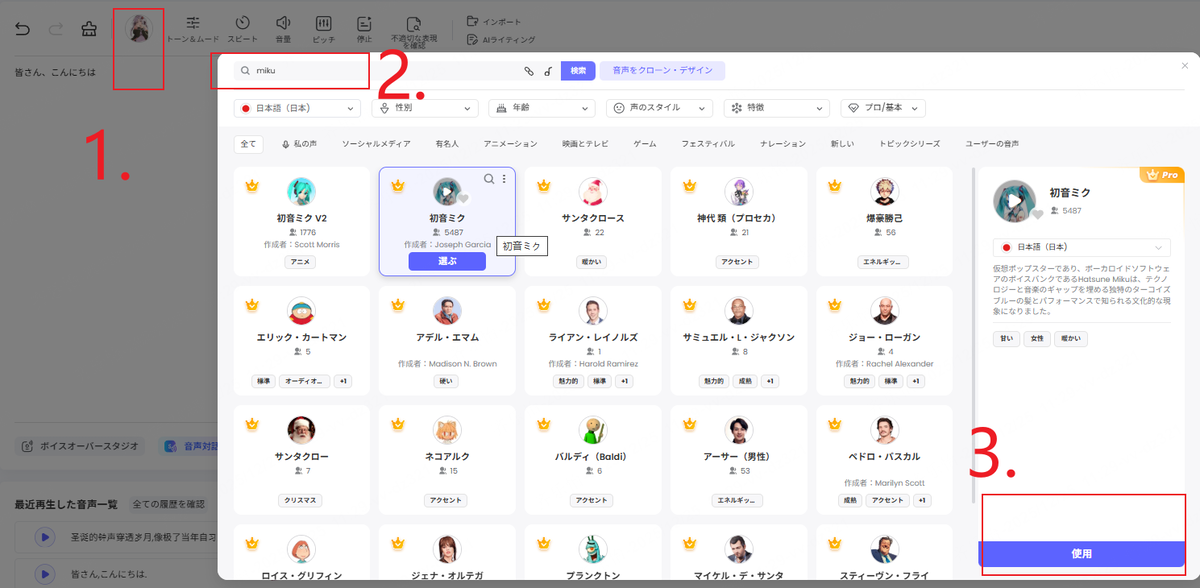The height and width of the screenshot is (588, 1200).
Task: Select the ネコアルク voice avatar
Action: click(x=447, y=430)
